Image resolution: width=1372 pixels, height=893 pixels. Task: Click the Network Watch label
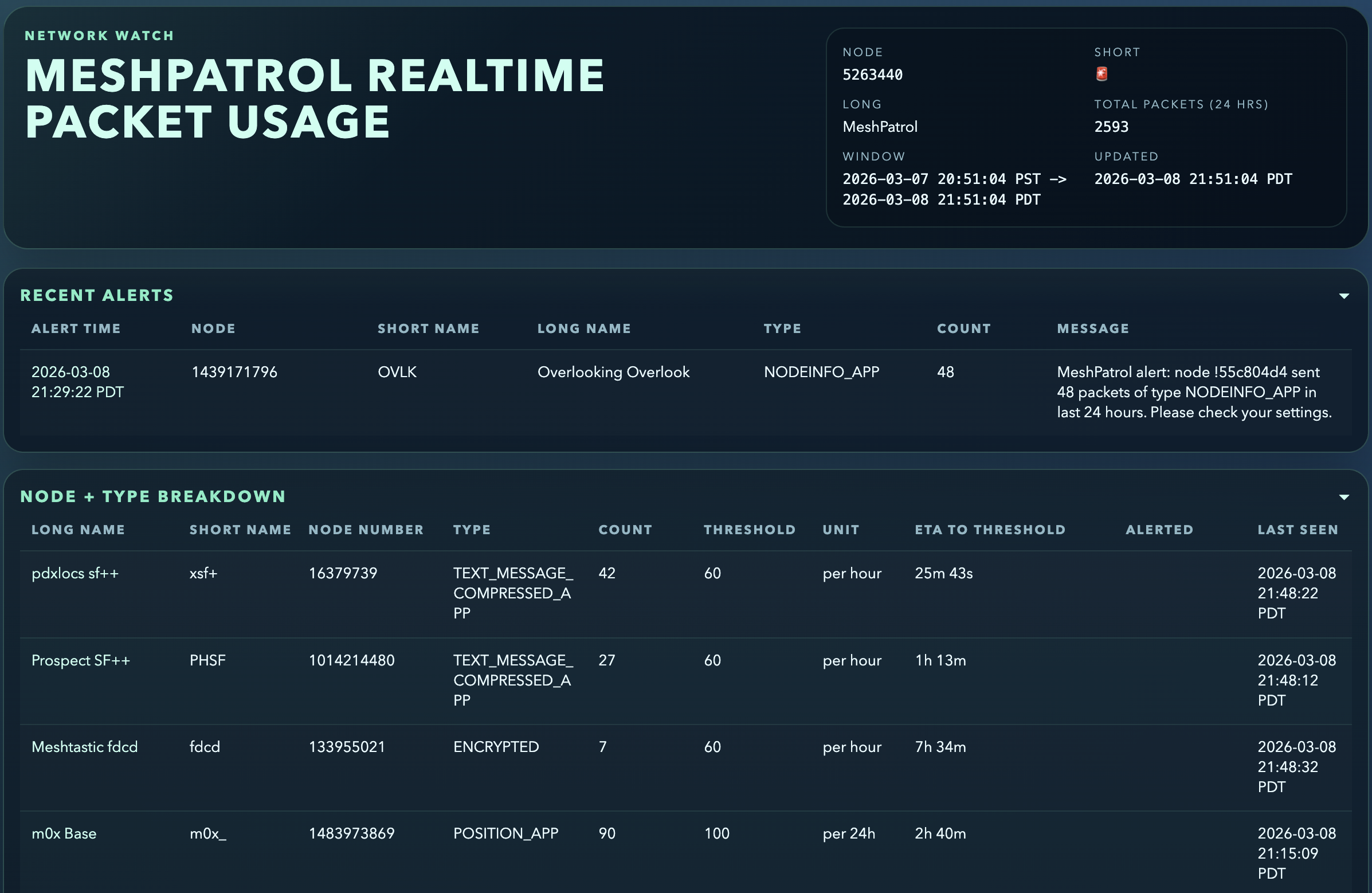coord(99,36)
